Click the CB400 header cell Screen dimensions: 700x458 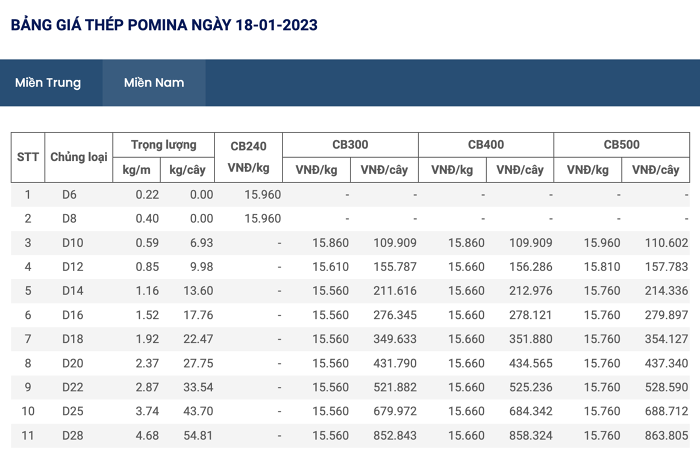click(x=486, y=145)
